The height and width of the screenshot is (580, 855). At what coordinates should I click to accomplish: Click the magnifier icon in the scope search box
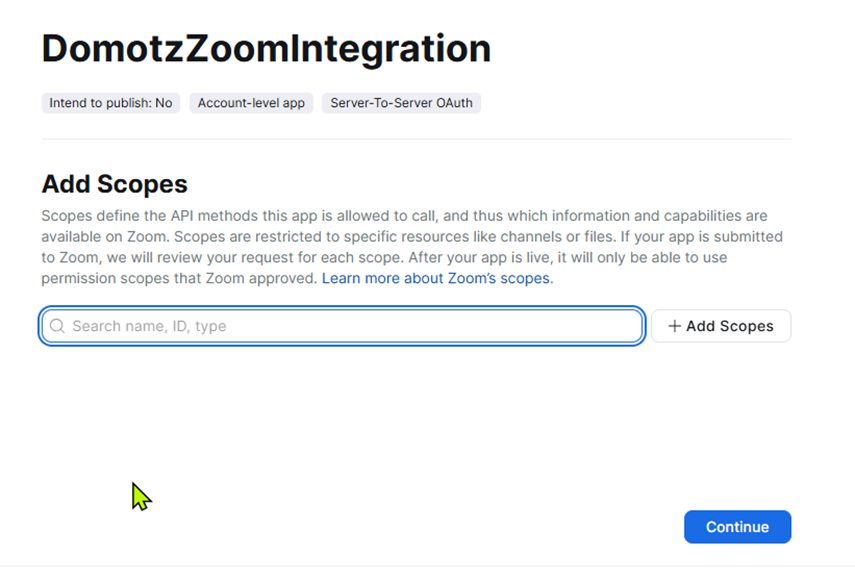point(57,326)
